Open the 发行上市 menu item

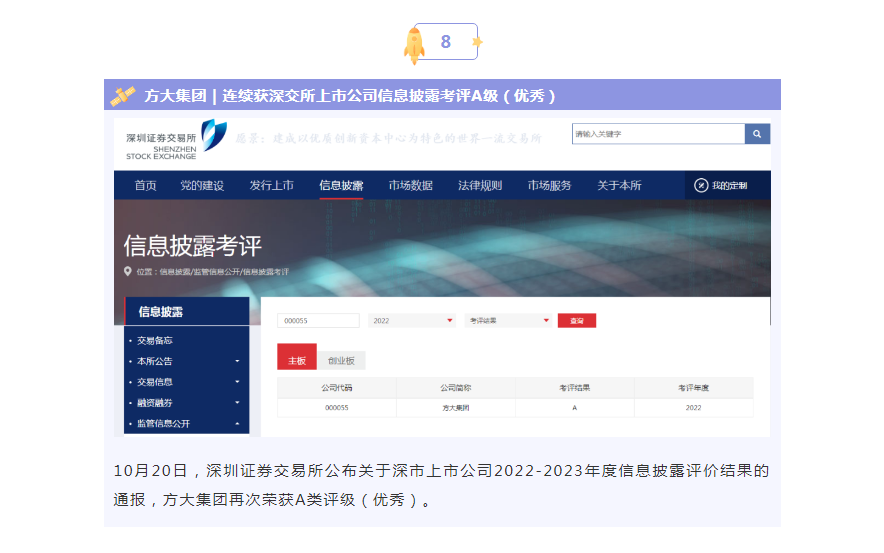tap(272, 185)
